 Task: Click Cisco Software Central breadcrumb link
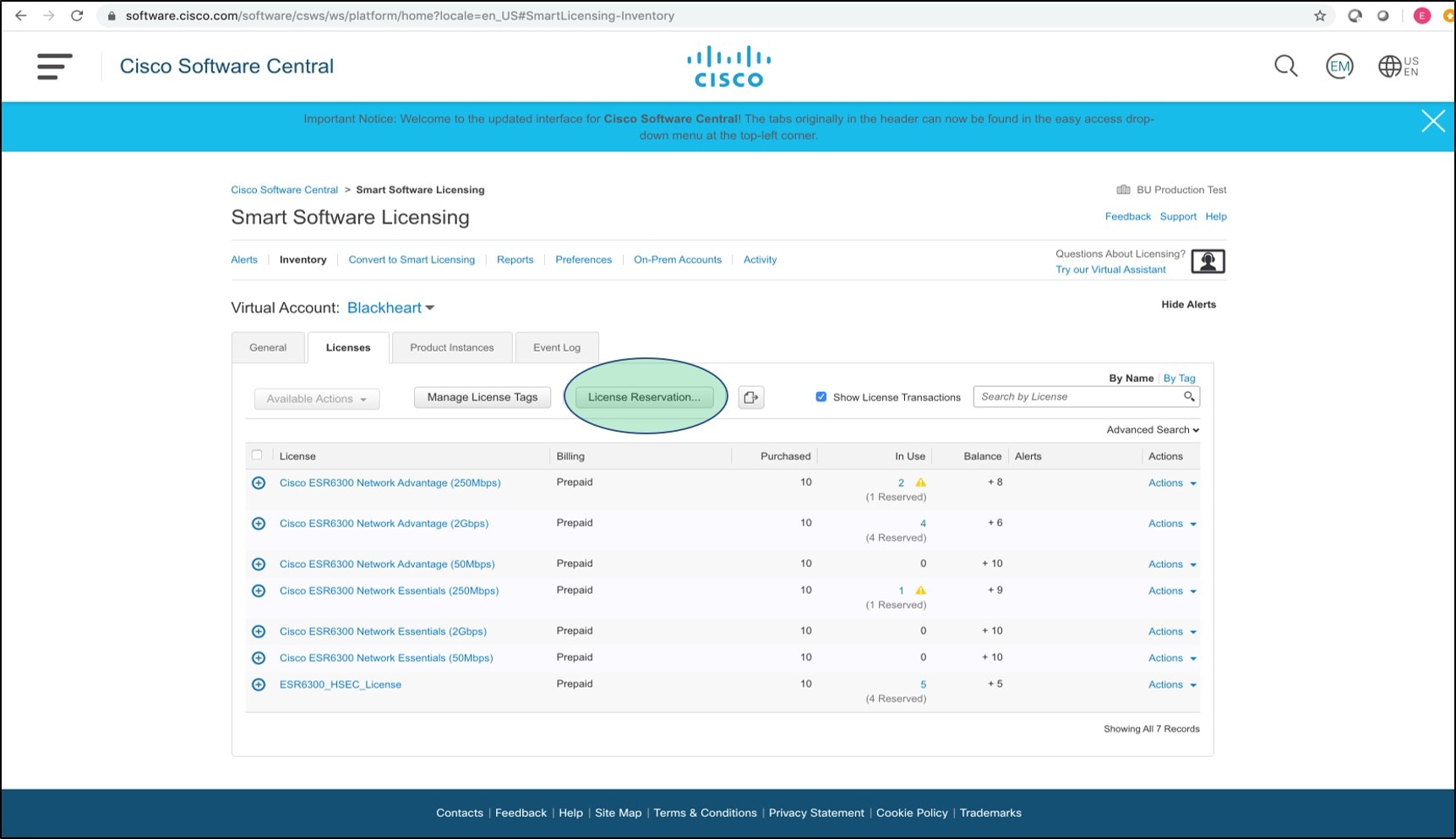click(284, 189)
